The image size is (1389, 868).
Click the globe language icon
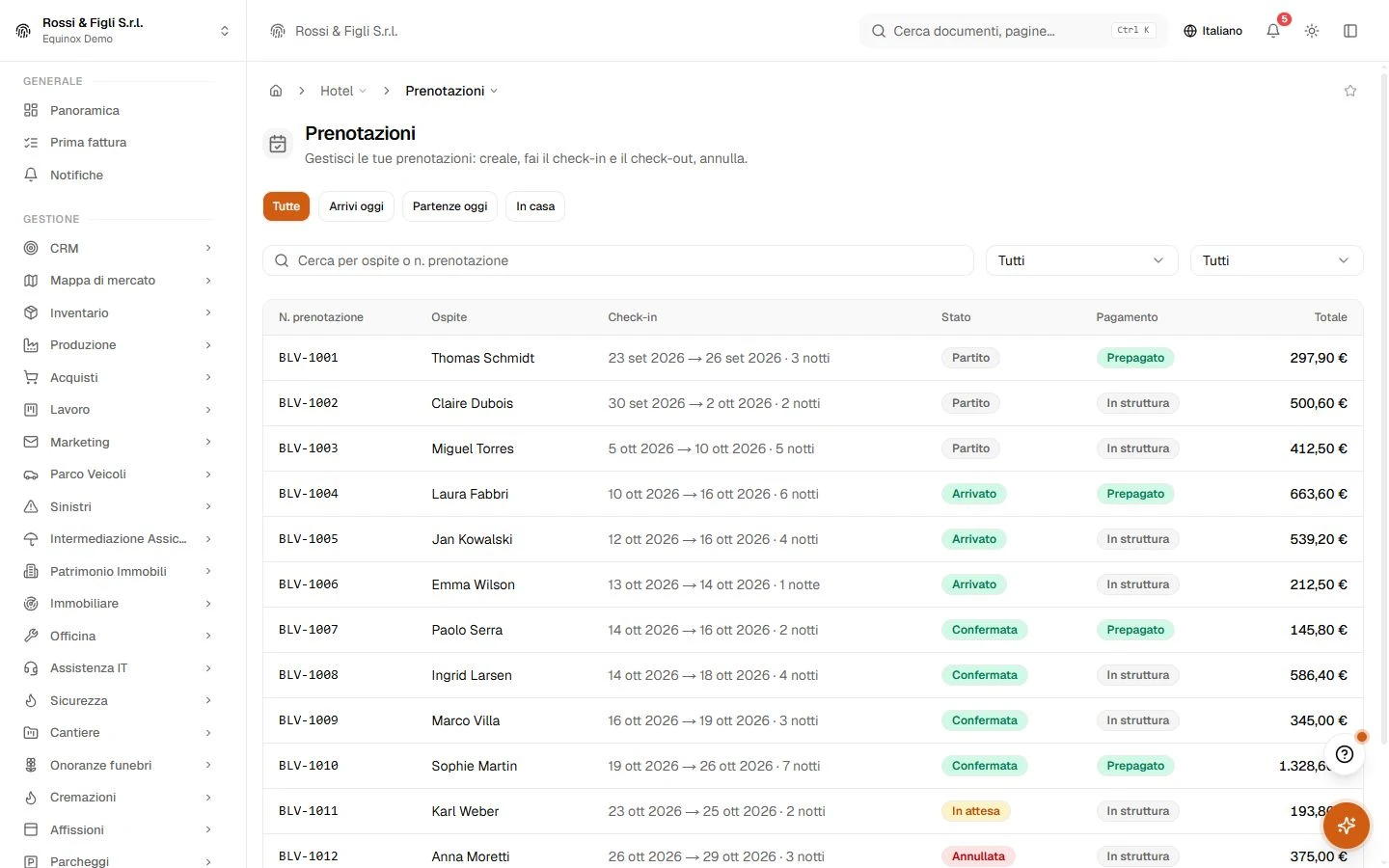coord(1190,31)
